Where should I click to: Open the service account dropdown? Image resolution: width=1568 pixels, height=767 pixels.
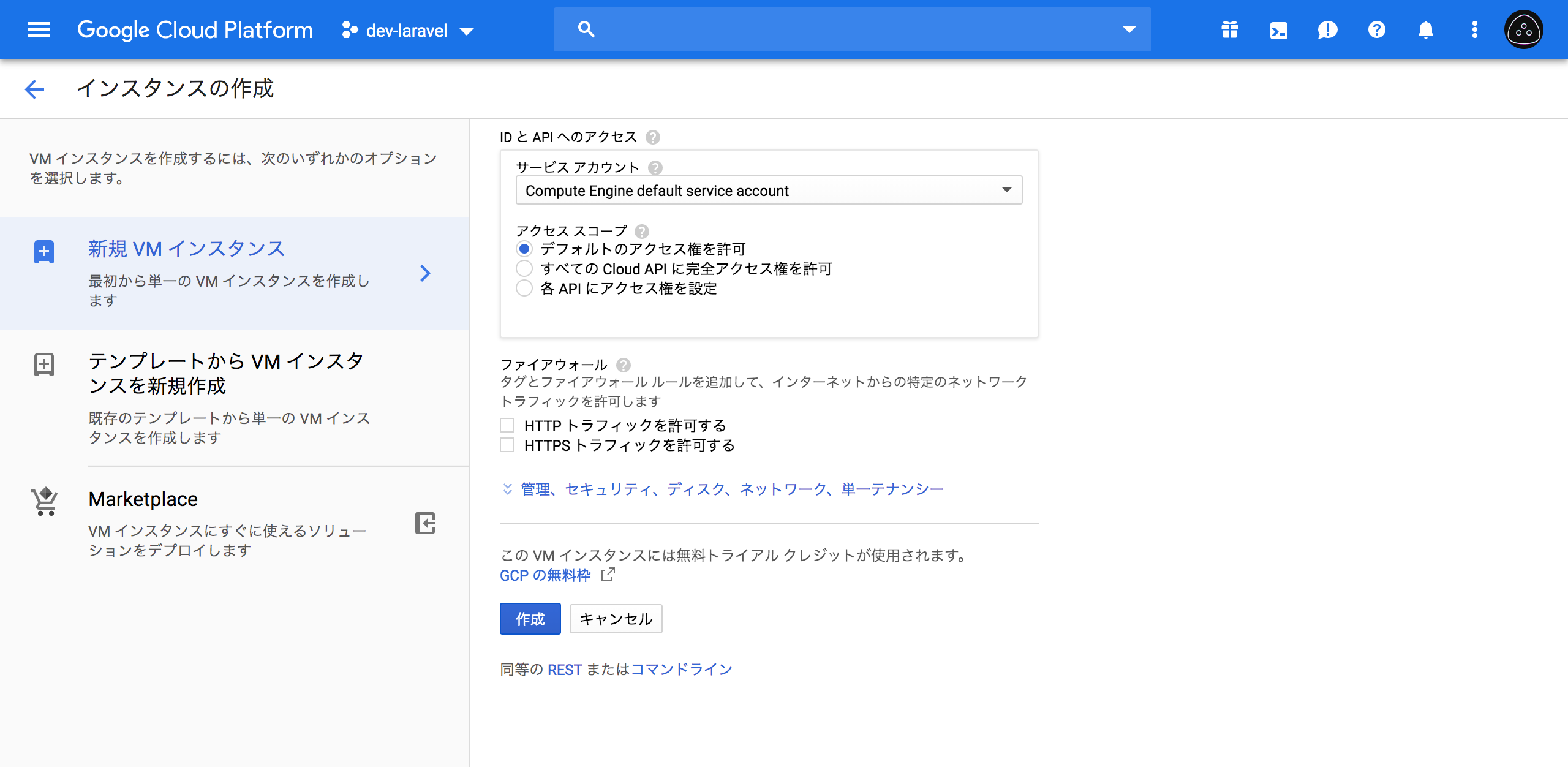(769, 191)
